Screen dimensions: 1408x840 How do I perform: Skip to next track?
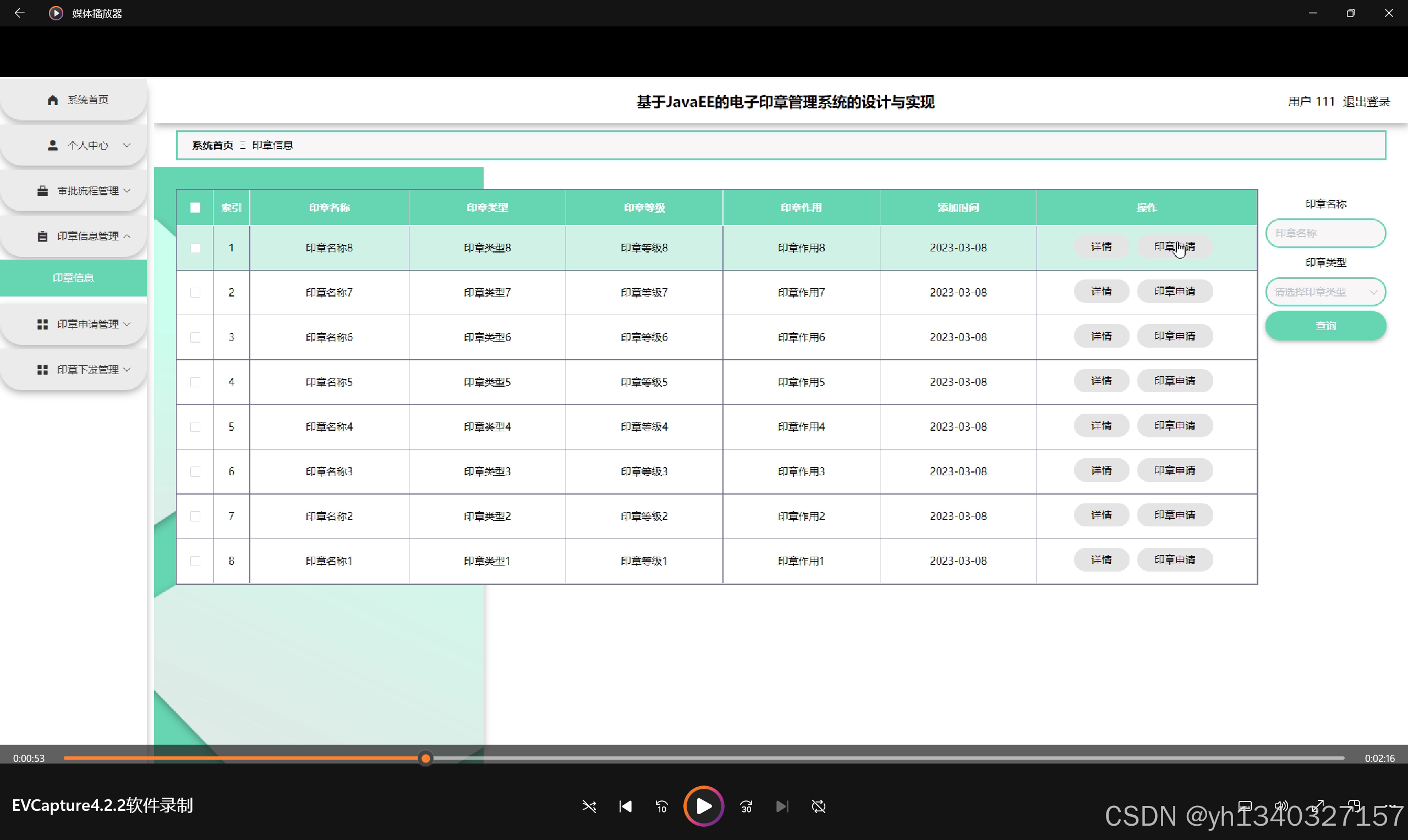point(782,806)
